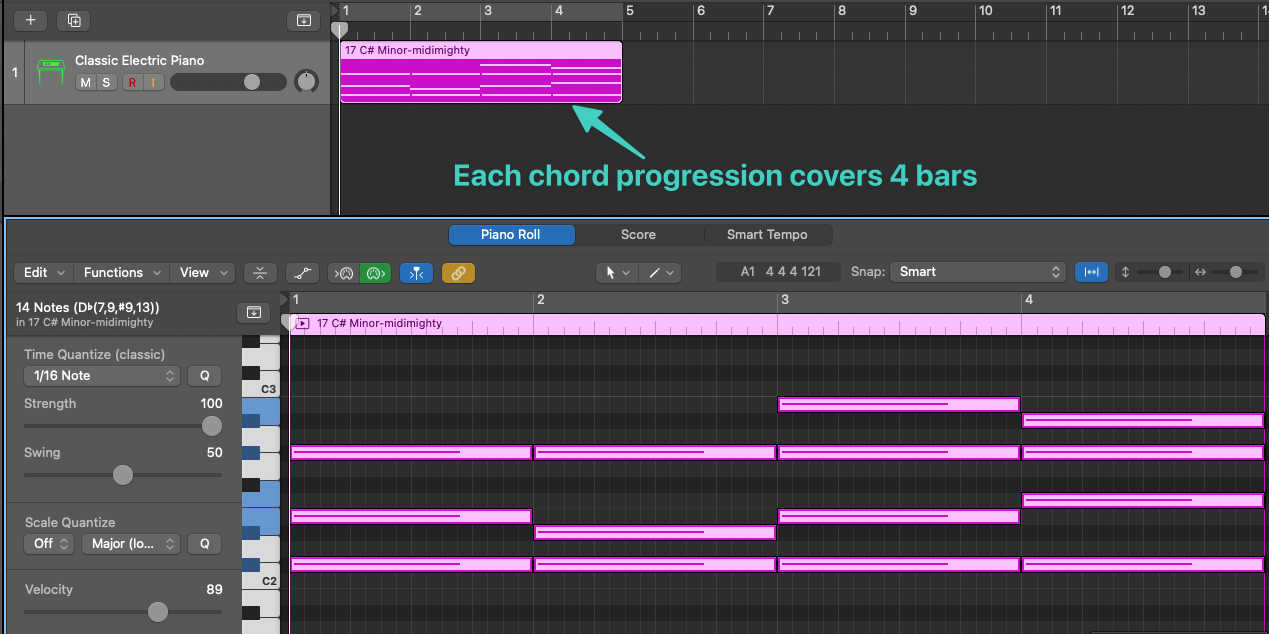
Task: Open the Snap Smart dropdown
Action: click(x=979, y=272)
